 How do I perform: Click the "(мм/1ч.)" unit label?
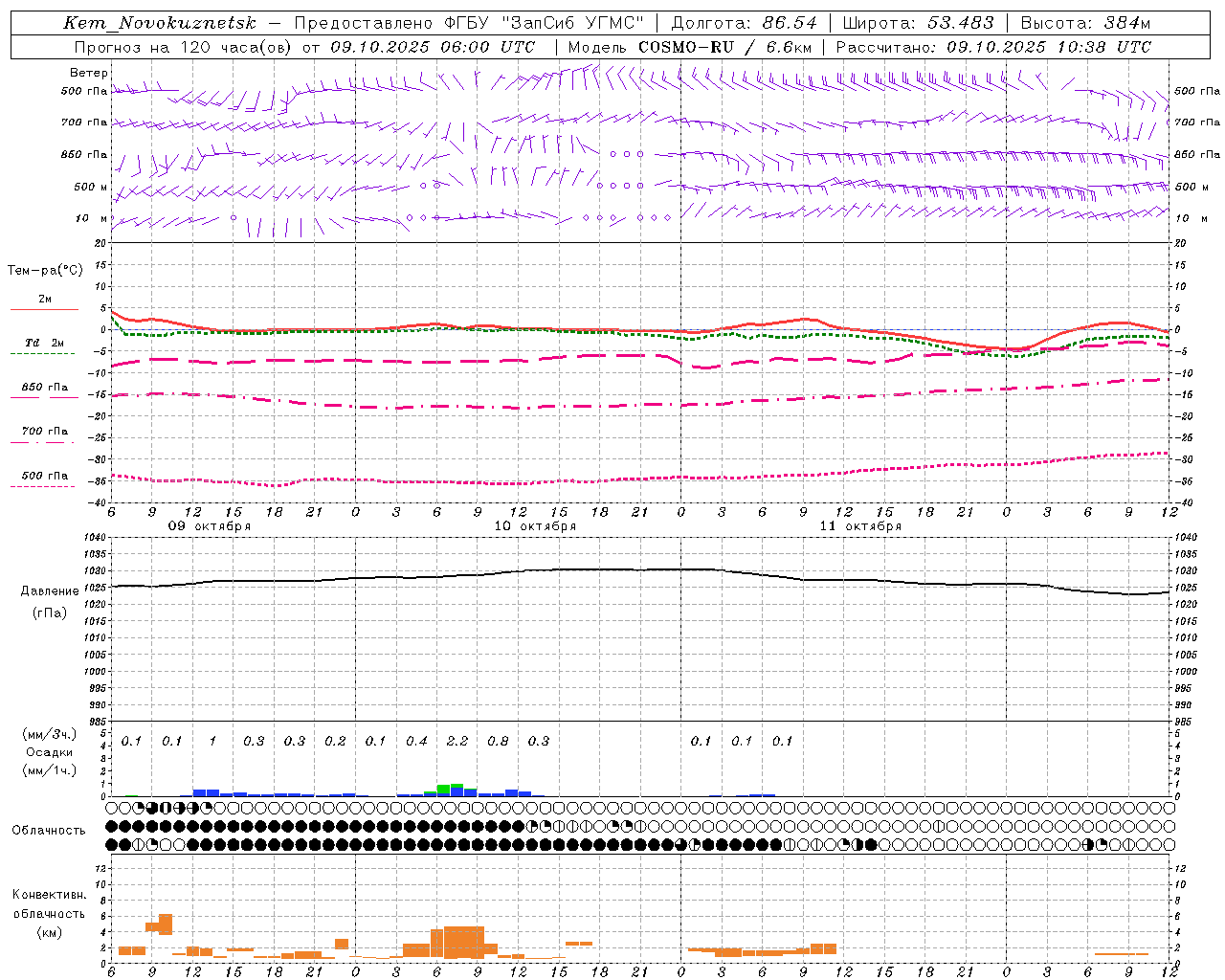point(49,770)
